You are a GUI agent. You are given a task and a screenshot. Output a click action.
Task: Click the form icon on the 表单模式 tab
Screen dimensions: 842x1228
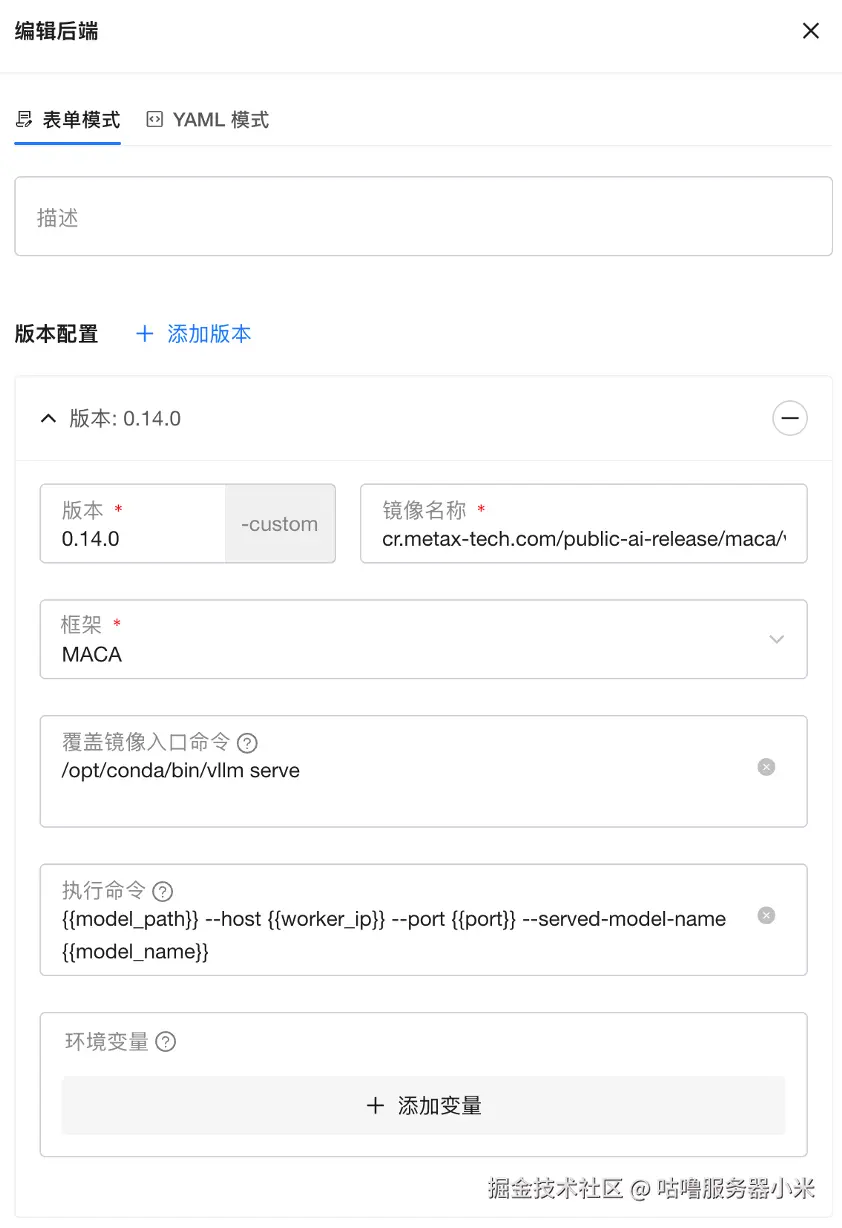24,120
